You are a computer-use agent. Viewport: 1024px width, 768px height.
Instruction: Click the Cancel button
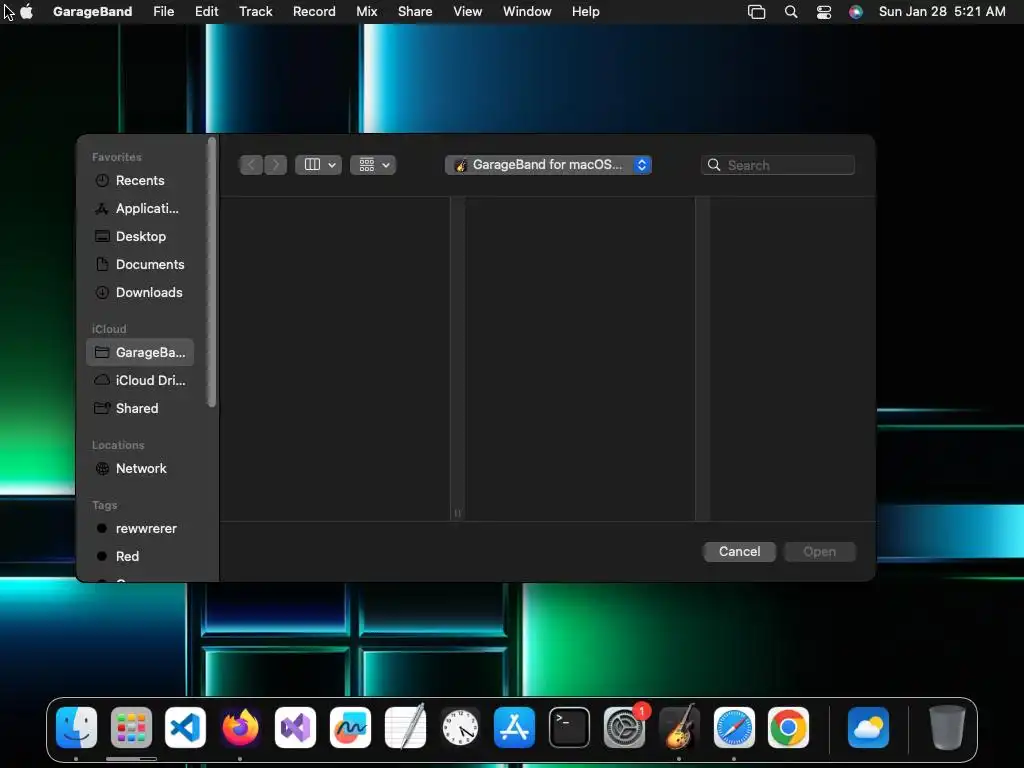coord(739,552)
